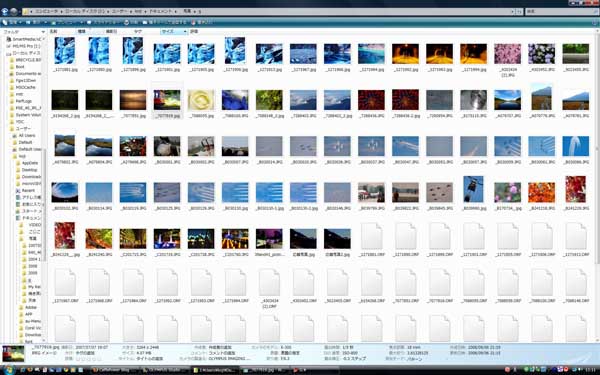Click the blank _1271881.ORF file icon
This screenshot has height=375, width=600.
(x=372, y=236)
